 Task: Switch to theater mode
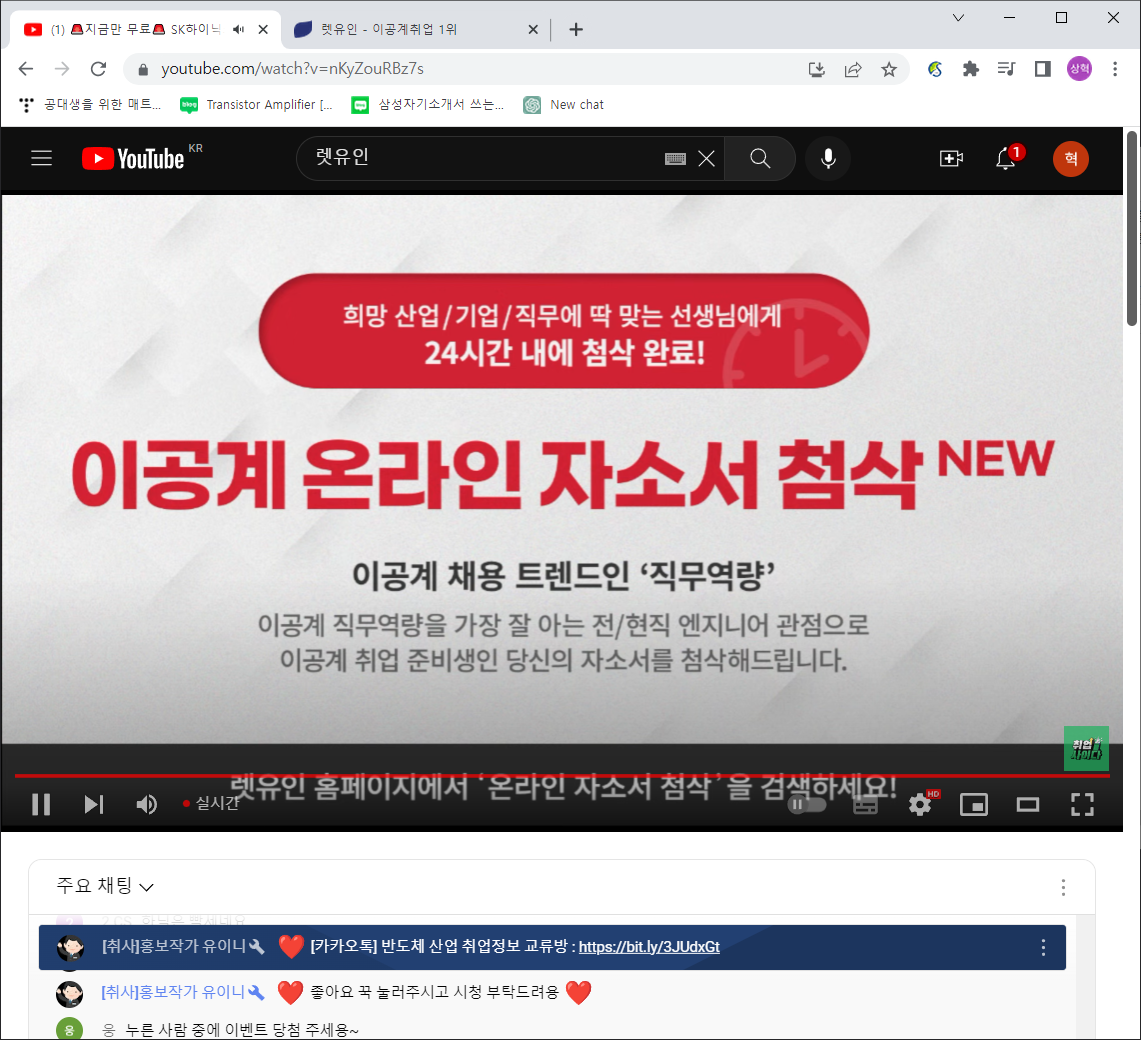coord(1028,804)
